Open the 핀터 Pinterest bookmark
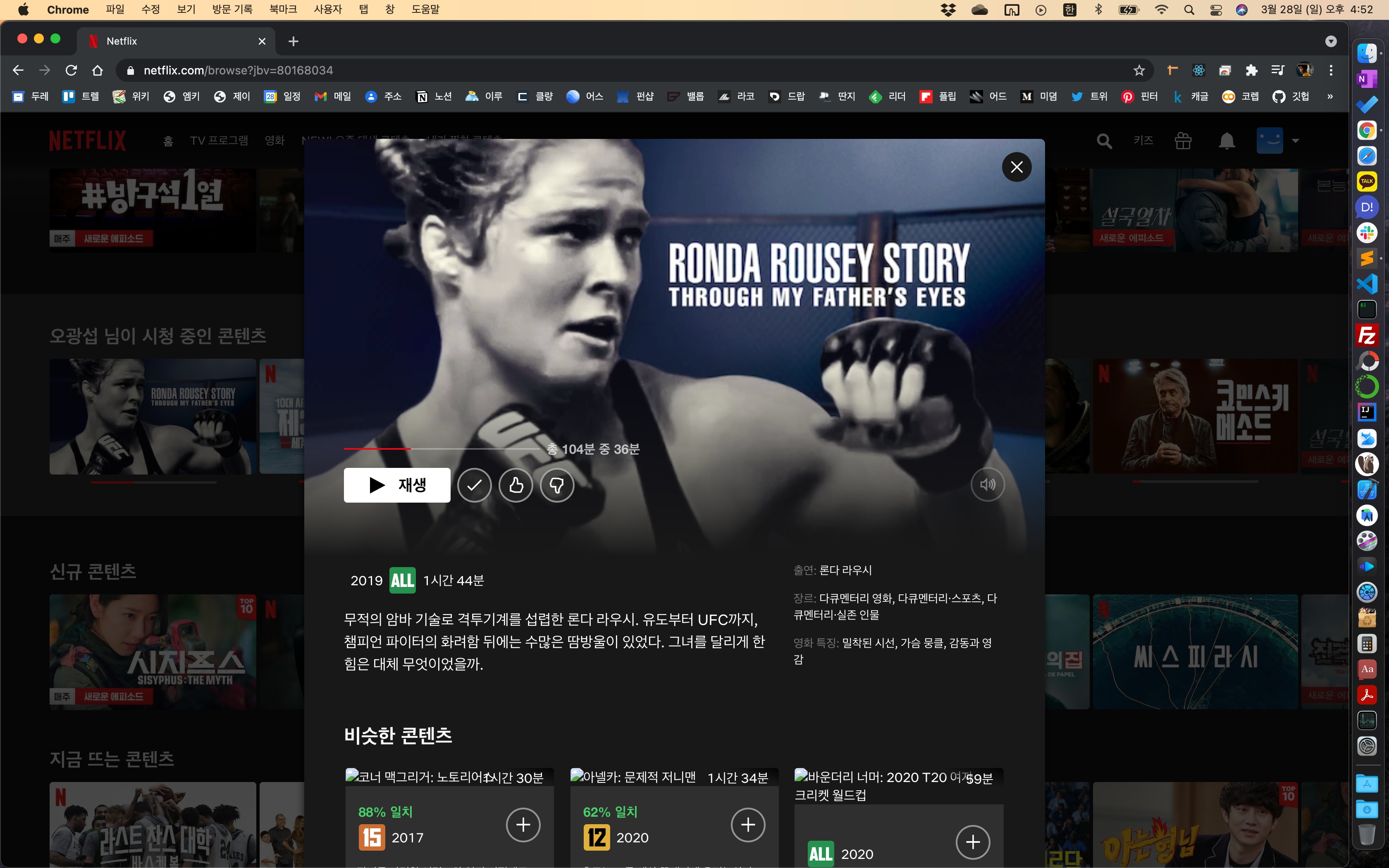Viewport: 1389px width, 868px height. point(1140,96)
